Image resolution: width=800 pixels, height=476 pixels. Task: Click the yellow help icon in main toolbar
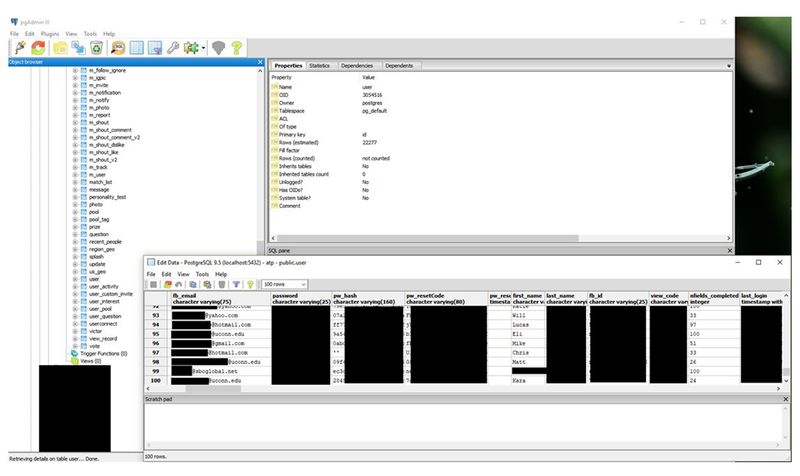click(236, 47)
